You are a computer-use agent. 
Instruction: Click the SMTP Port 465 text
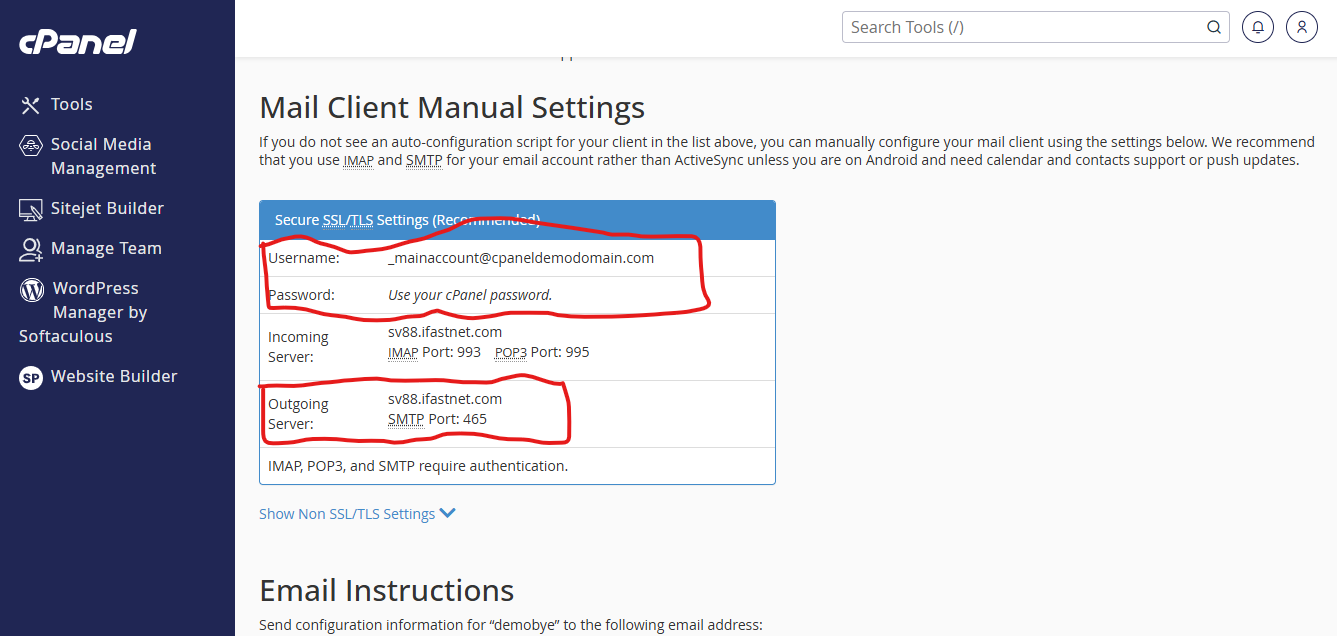[x=437, y=419]
